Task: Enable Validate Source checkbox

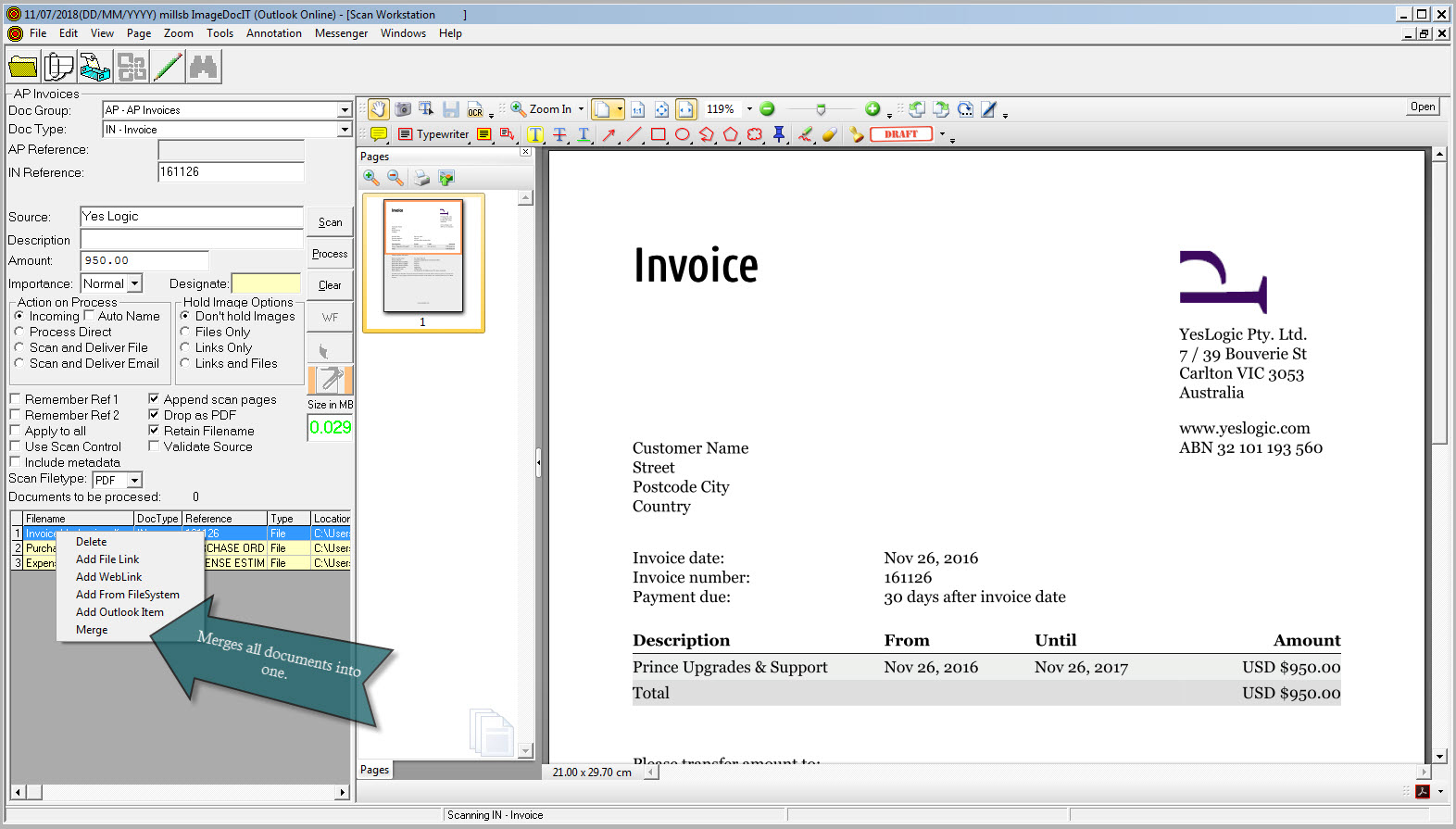Action: (154, 446)
